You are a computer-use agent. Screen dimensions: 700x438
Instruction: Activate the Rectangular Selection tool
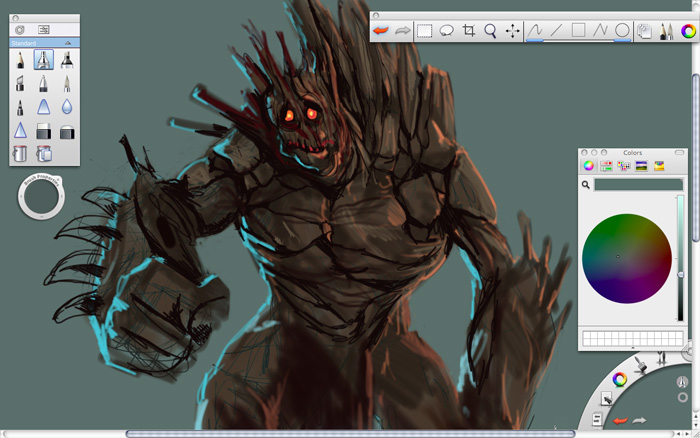click(425, 31)
